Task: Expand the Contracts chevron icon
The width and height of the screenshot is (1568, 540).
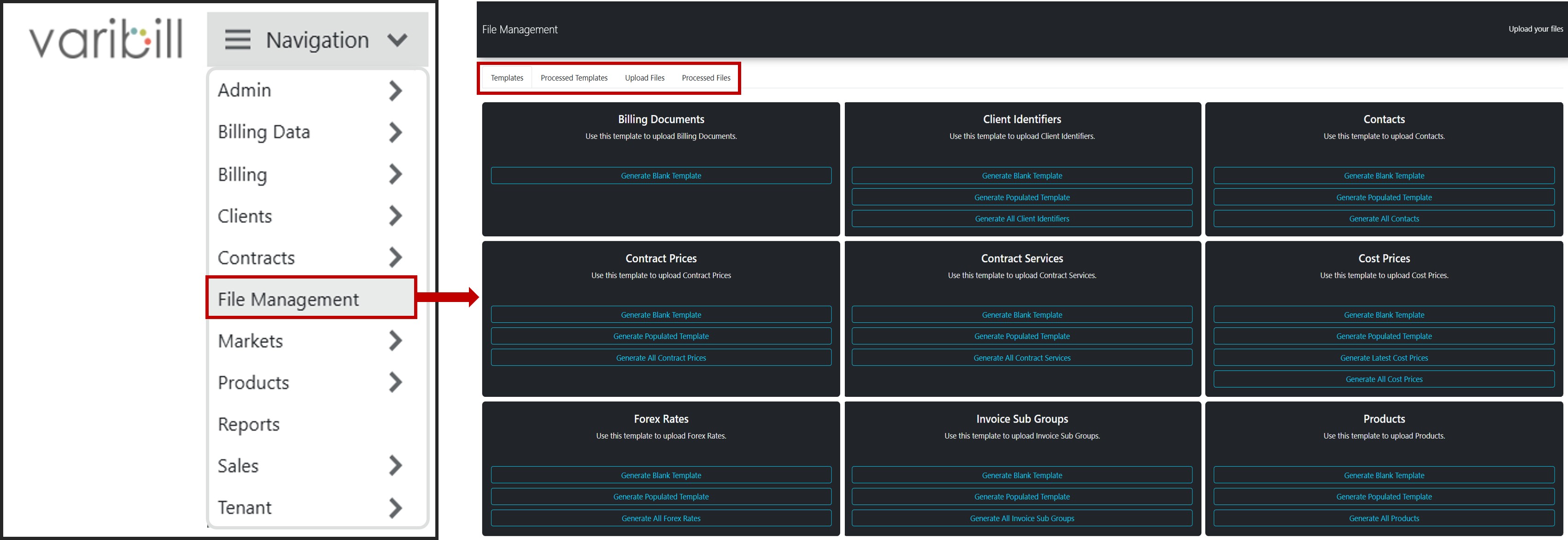Action: point(395,257)
